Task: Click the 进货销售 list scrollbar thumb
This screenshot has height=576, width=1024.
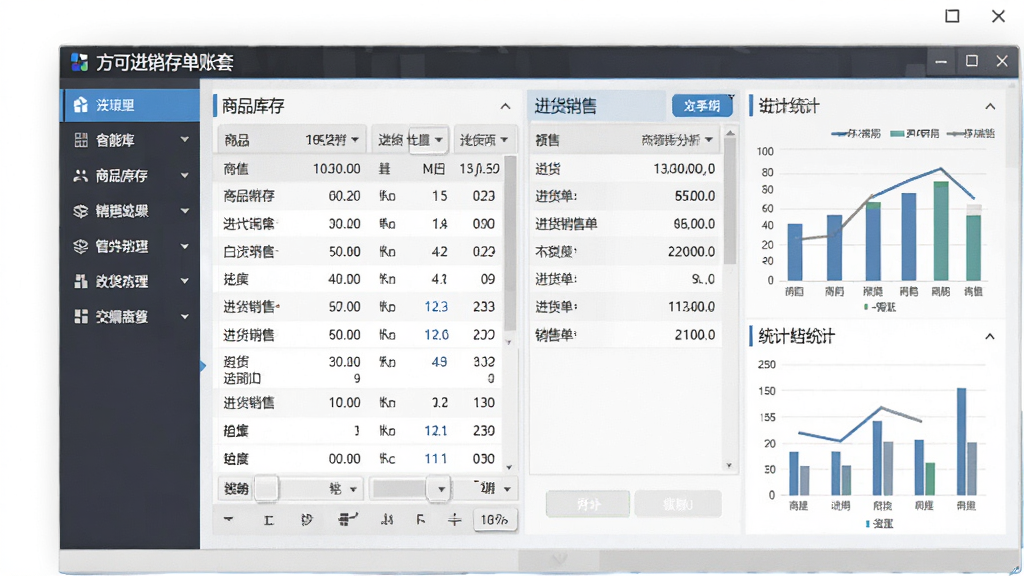Action: point(730,199)
